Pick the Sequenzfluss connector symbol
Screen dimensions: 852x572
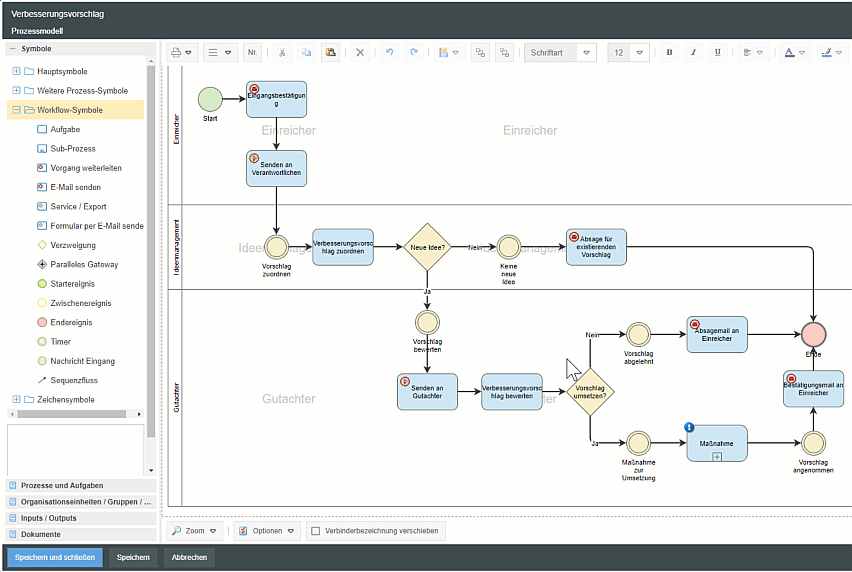click(73, 381)
